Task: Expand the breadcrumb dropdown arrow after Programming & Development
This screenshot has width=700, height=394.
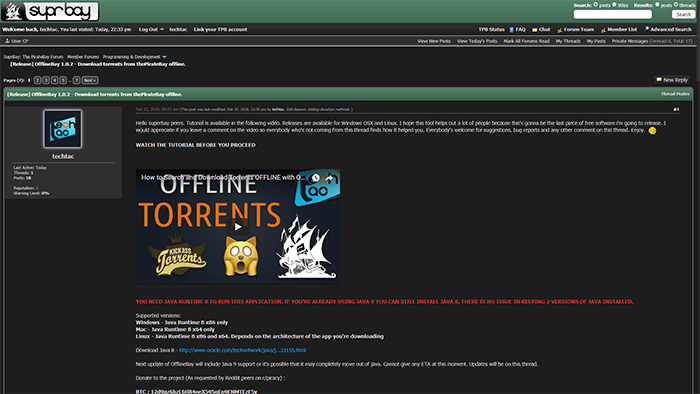Action: point(164,57)
